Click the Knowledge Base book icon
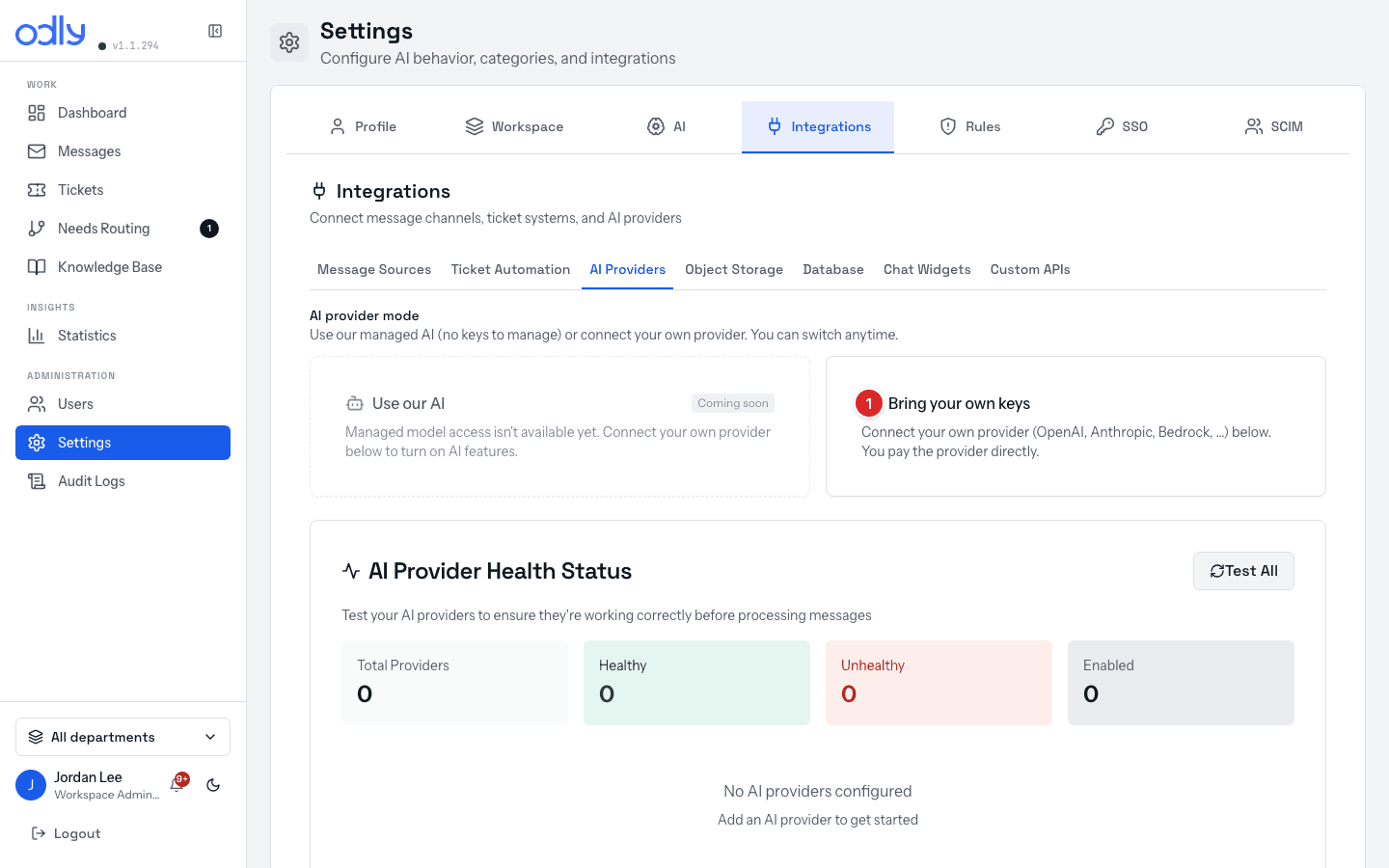1389x868 pixels. pyautogui.click(x=37, y=267)
